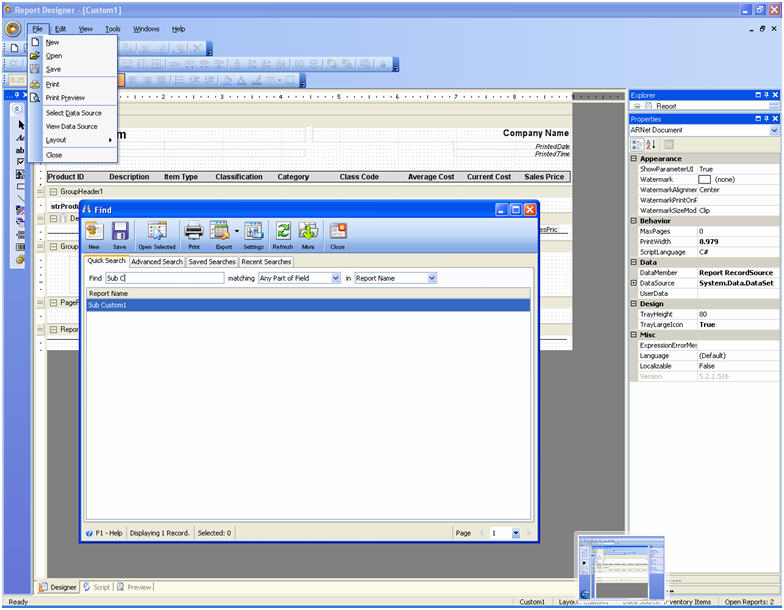784x610 pixels.
Task: Click the Export icon in Find toolbar
Action: coord(221,234)
